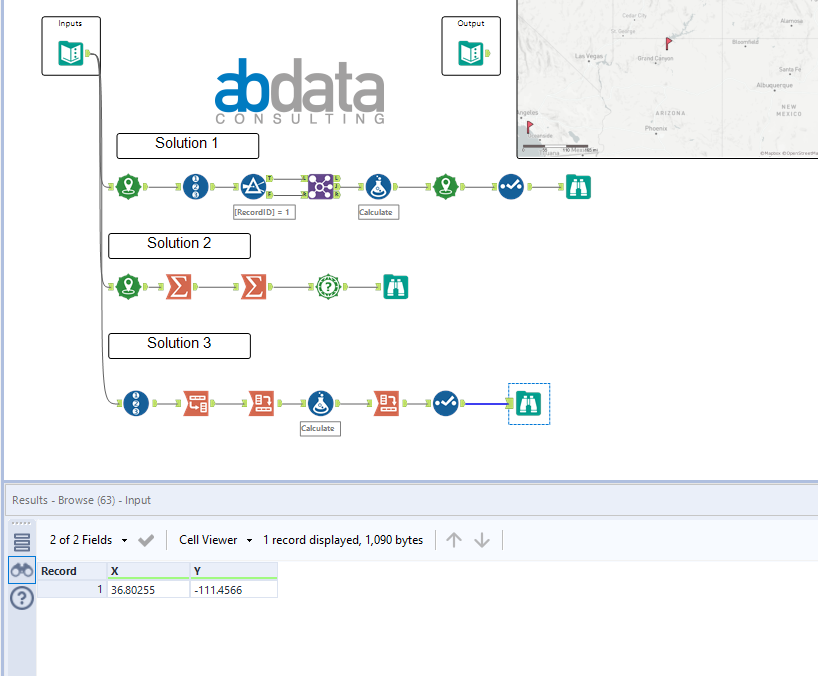Click the up arrow to previous record
This screenshot has height=676, width=818.
click(x=454, y=540)
